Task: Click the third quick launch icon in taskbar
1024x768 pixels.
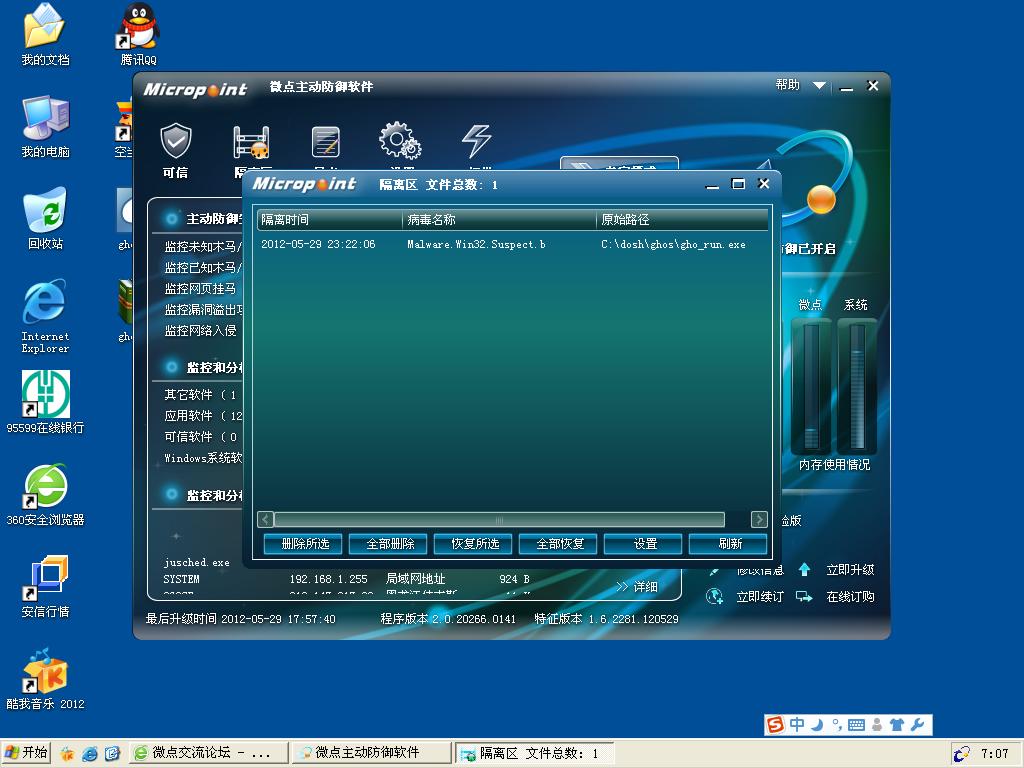Action: click(x=112, y=754)
